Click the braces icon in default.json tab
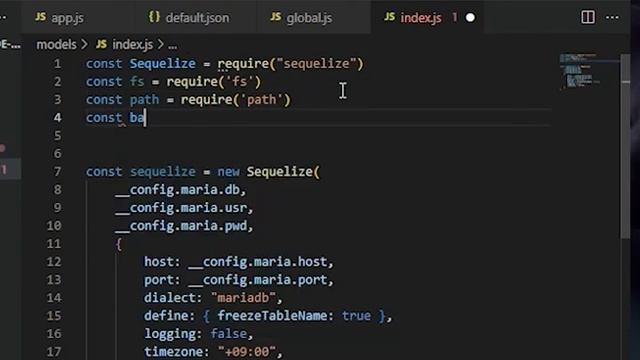This screenshot has height=360, width=640. click(x=154, y=17)
